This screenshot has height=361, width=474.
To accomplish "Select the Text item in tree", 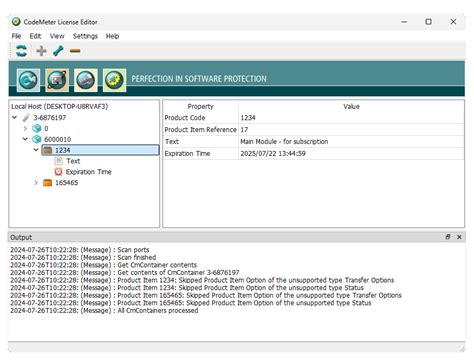I will (73, 161).
